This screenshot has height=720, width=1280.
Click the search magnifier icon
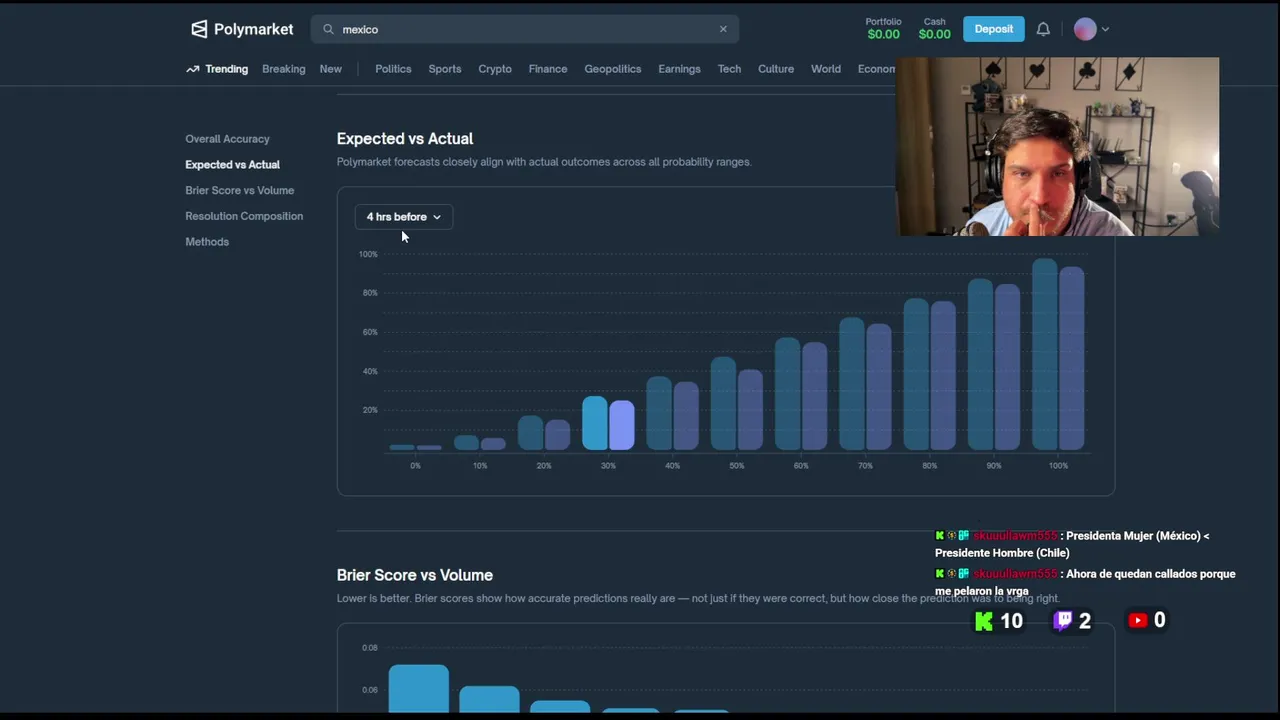328,29
